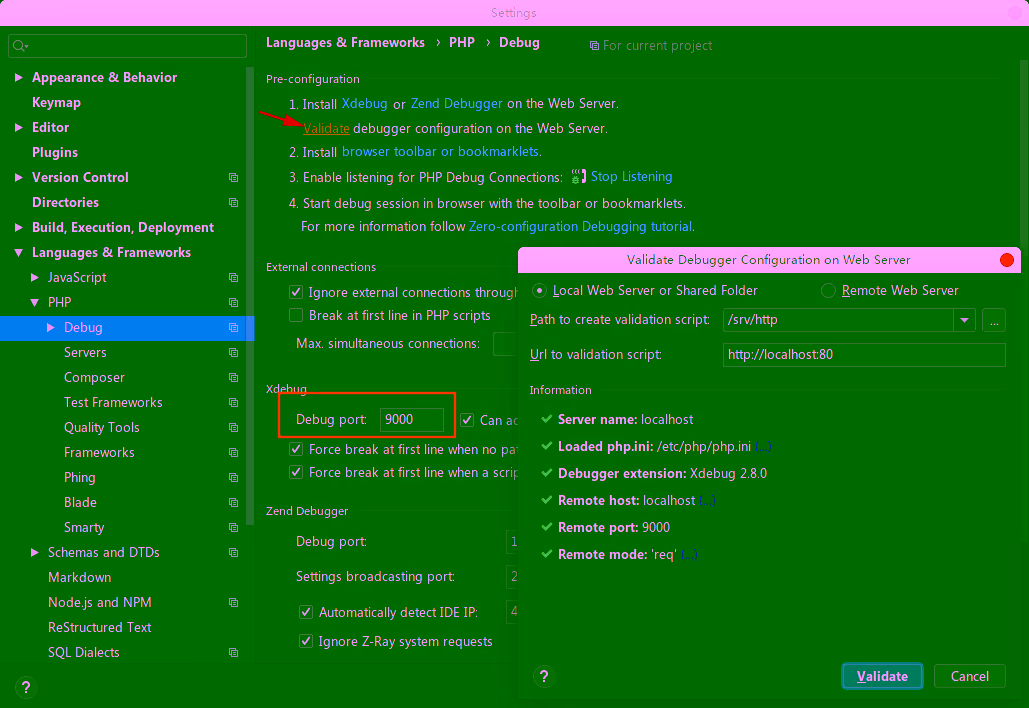Click project-level icon next to PHP
The width and height of the screenshot is (1029, 708).
(x=233, y=302)
